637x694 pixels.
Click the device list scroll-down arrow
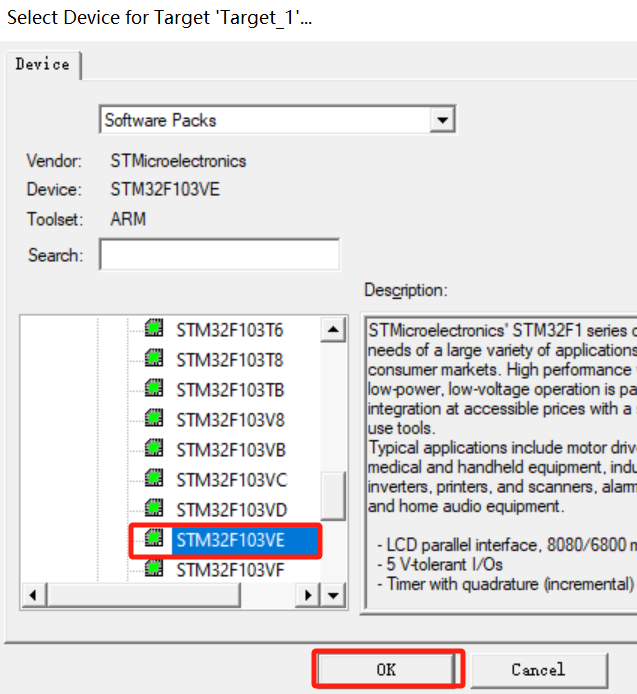point(333,595)
